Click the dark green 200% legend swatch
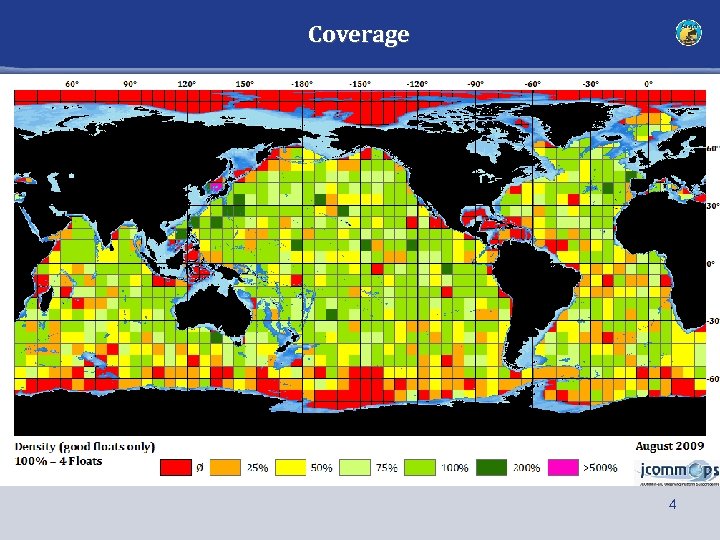The height and width of the screenshot is (540, 720). pos(491,467)
